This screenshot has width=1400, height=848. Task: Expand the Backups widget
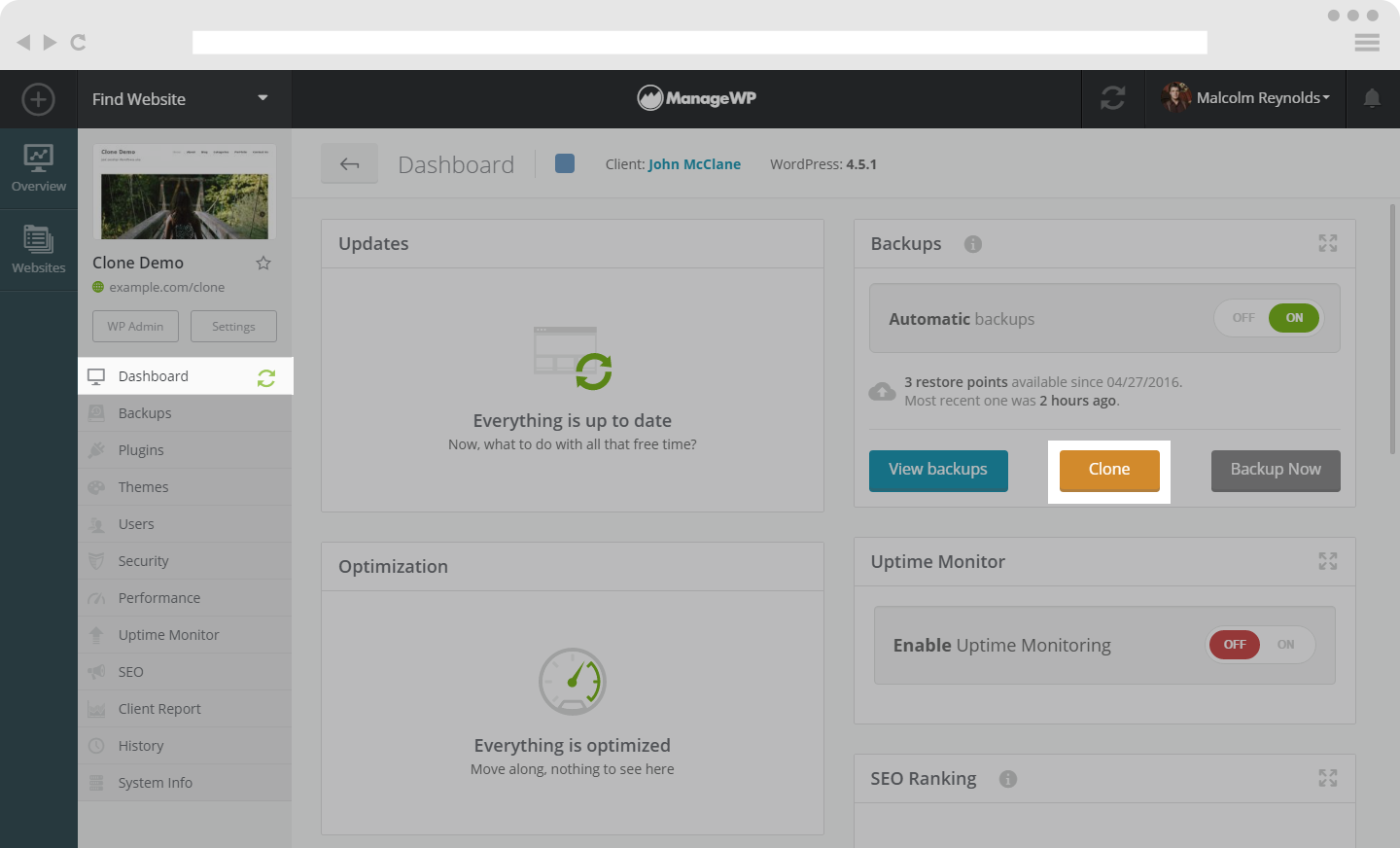(1328, 243)
